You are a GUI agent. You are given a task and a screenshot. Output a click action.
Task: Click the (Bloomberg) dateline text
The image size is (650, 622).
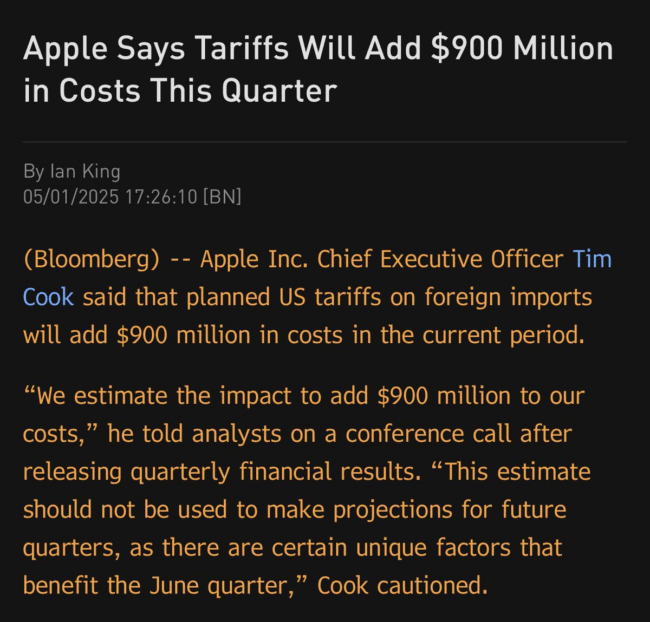(x=92, y=259)
